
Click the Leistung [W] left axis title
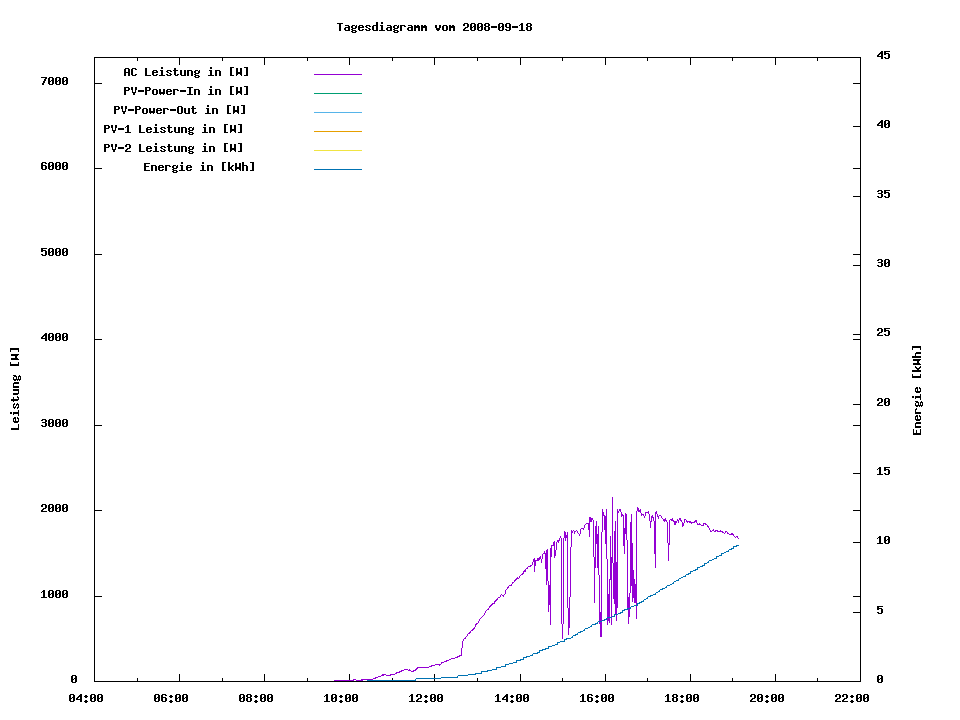pyautogui.click(x=15, y=389)
